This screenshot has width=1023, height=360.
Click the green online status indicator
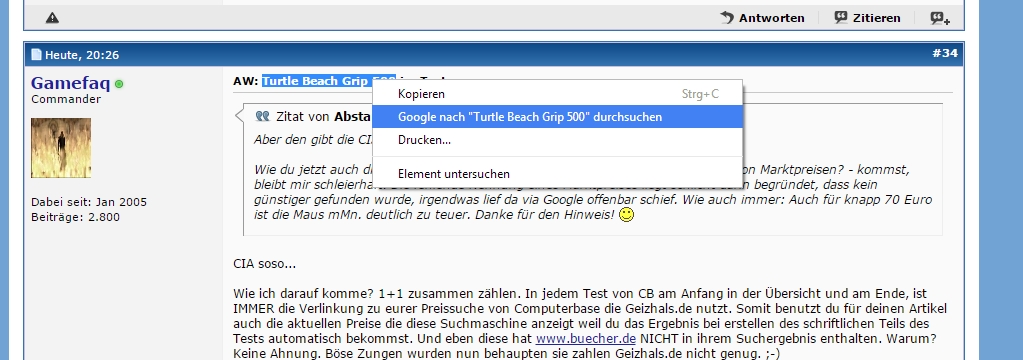click(119, 84)
